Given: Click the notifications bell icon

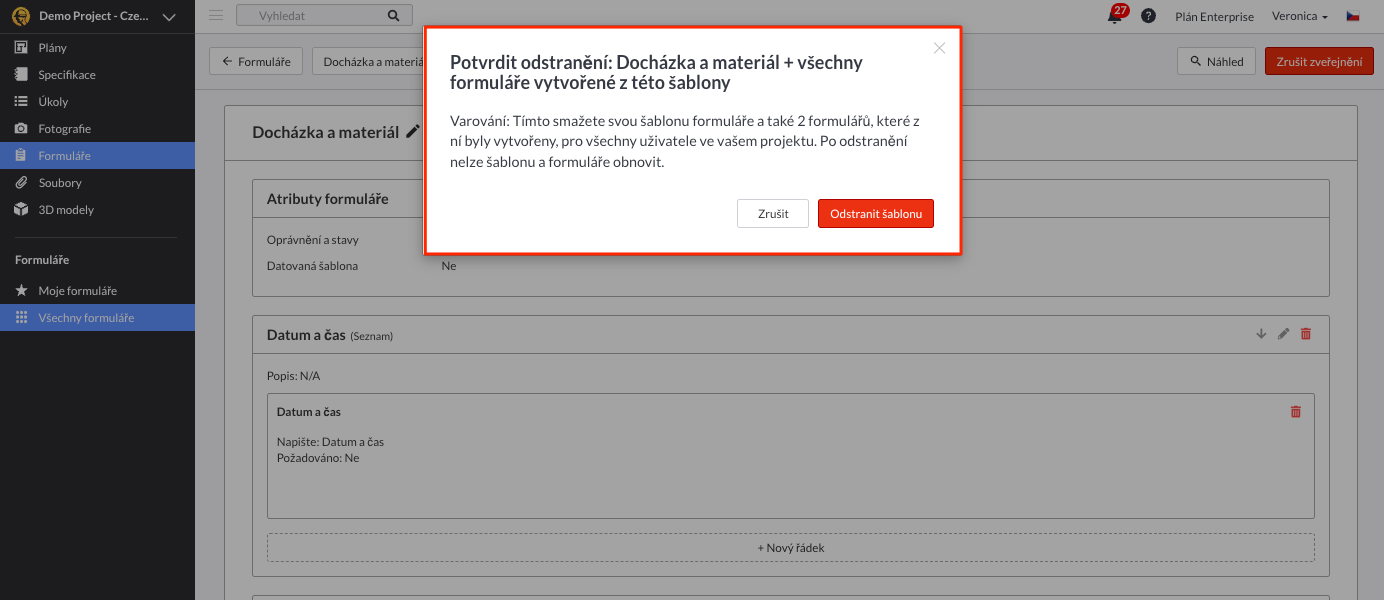Looking at the screenshot, I should [x=1114, y=16].
